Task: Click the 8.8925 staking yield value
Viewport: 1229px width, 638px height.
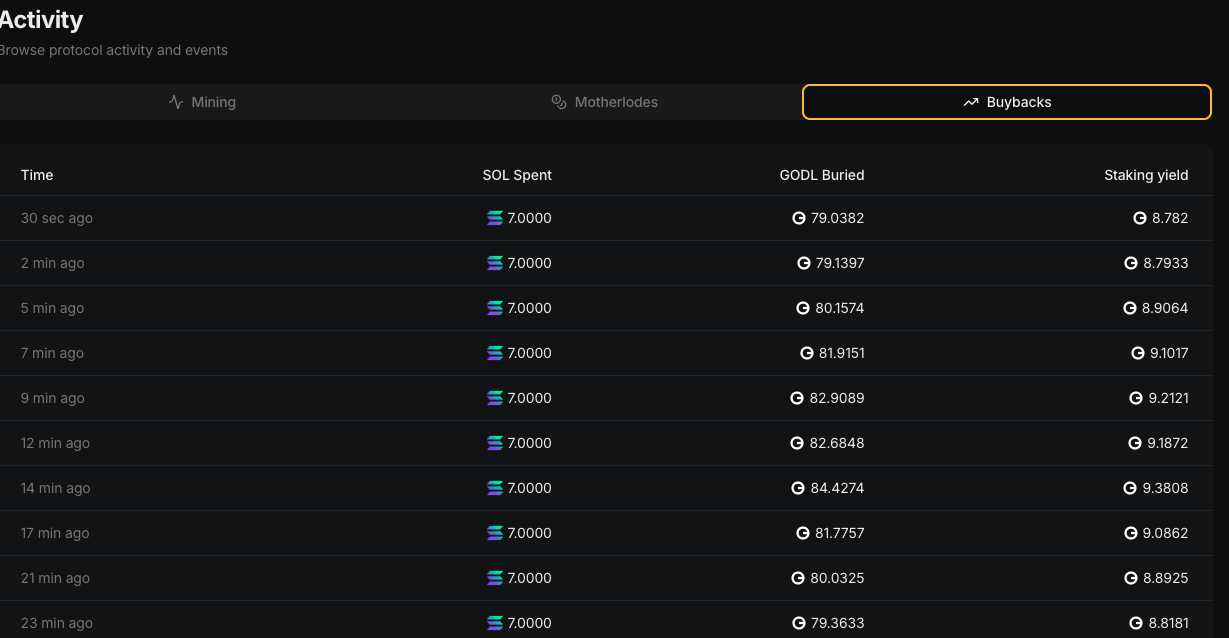Action: click(1165, 578)
